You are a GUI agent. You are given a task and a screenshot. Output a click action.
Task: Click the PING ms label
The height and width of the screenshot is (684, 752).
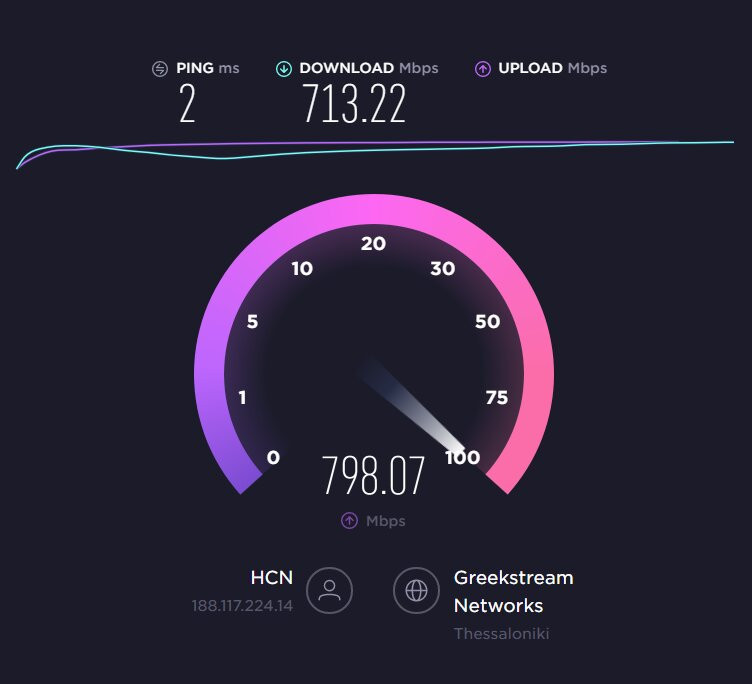click(x=208, y=68)
